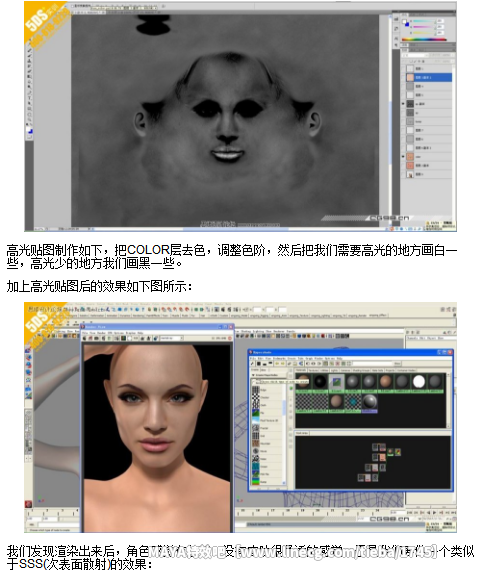The height and width of the screenshot is (571, 479).
Task: Adjust the magenta slider in Photoshop Color panel
Action: click(424, 27)
